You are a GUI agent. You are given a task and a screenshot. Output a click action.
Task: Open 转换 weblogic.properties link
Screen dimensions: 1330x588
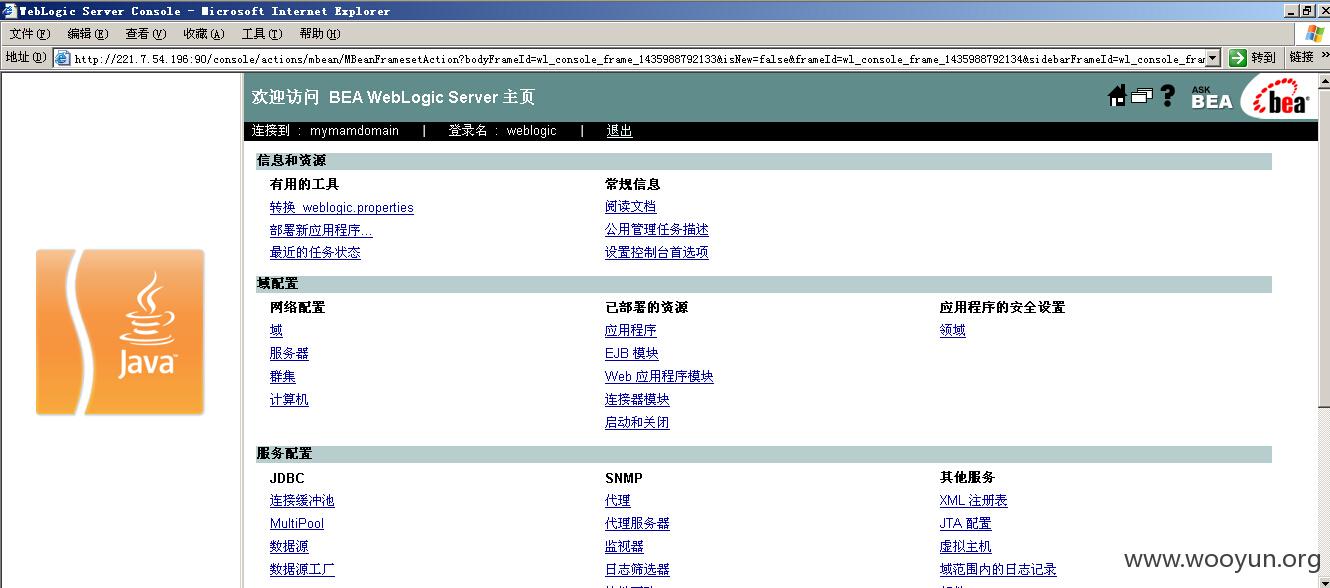point(342,208)
